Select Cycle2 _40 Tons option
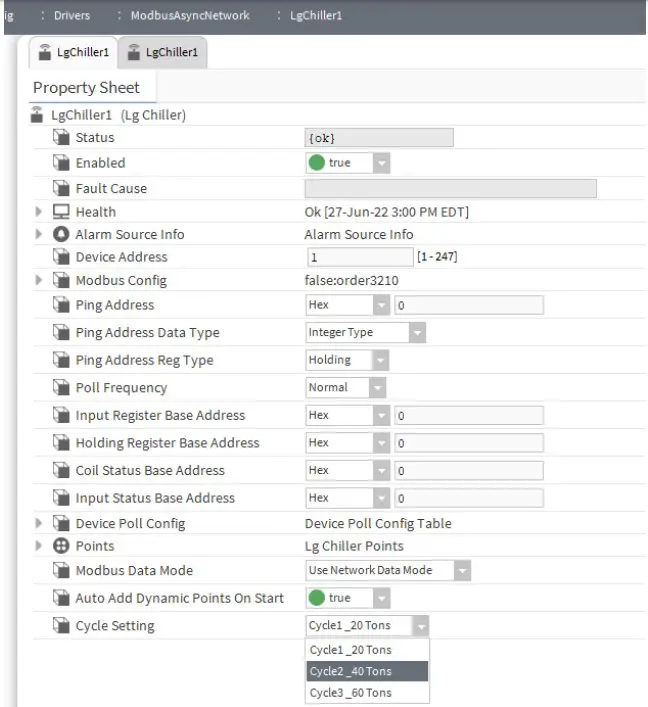Image resolution: width=648 pixels, height=707 pixels. click(351, 671)
